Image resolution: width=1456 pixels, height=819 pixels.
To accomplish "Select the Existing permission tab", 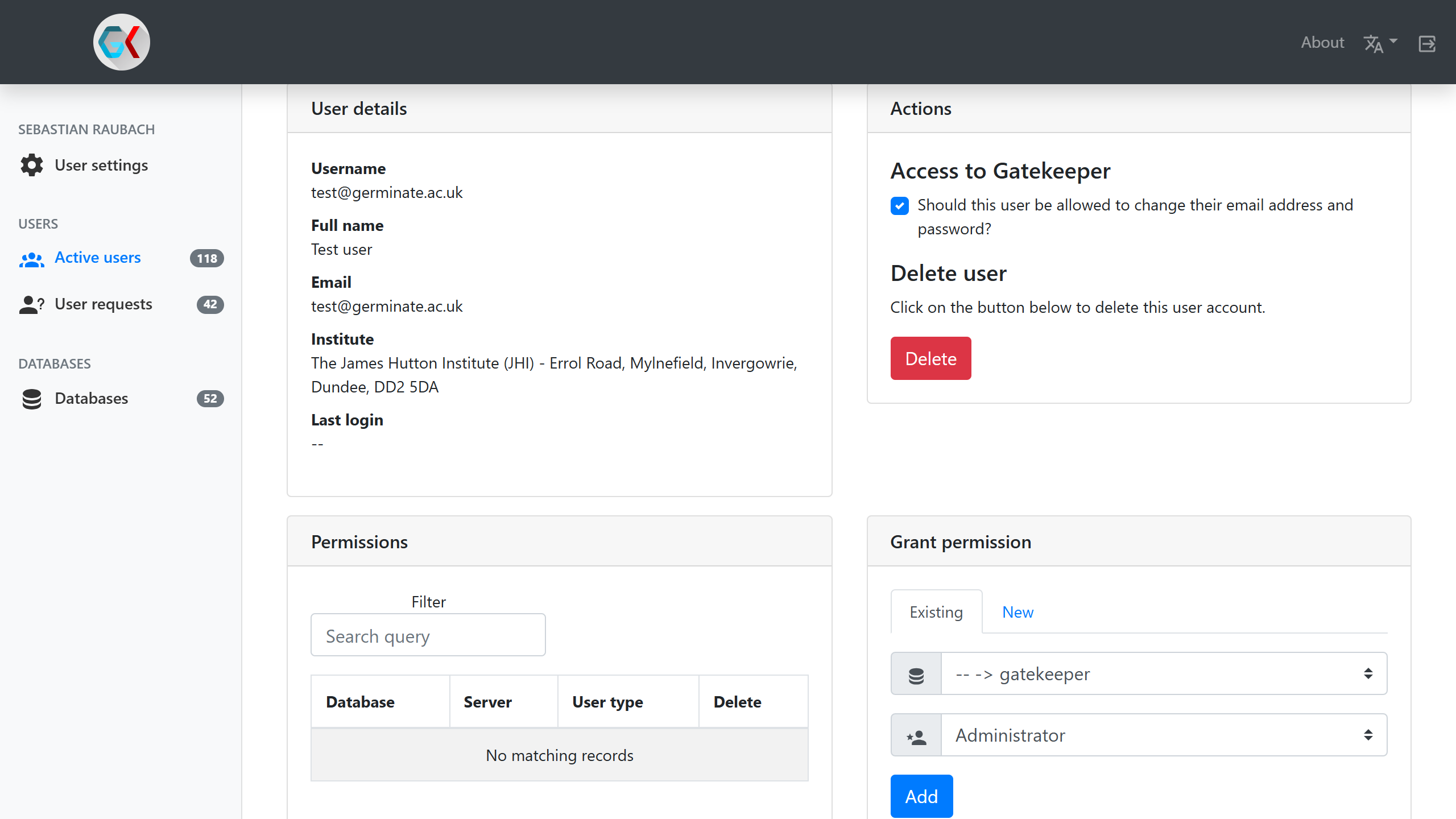I will pyautogui.click(x=936, y=612).
